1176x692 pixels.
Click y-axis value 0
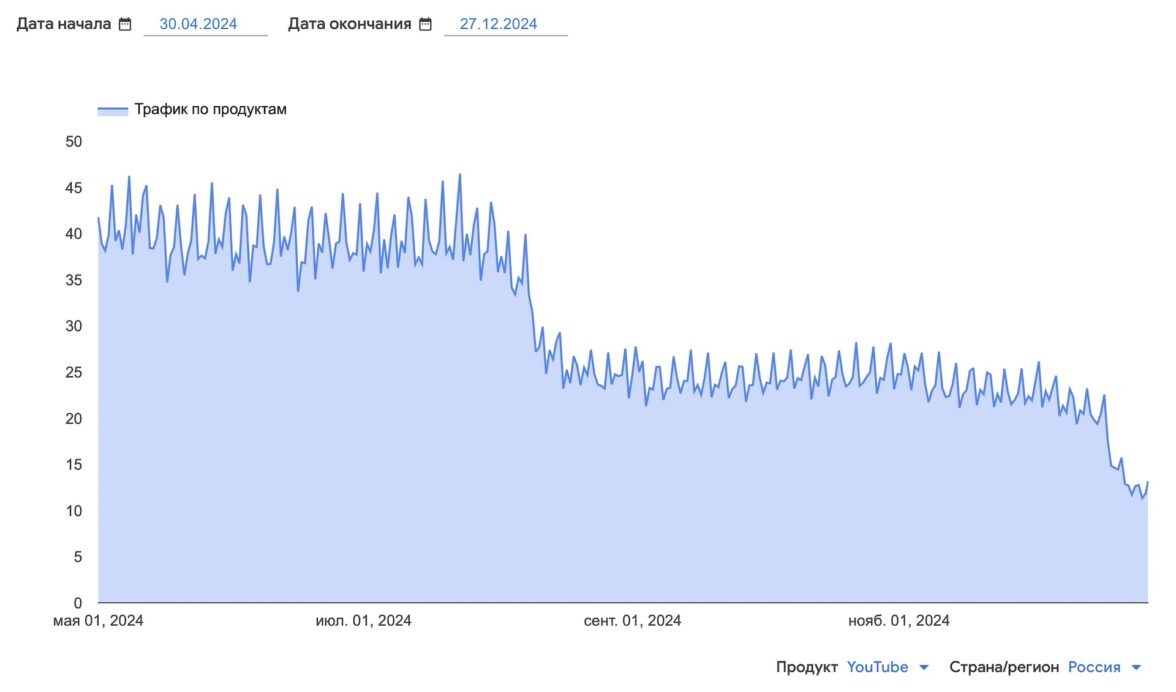77,603
